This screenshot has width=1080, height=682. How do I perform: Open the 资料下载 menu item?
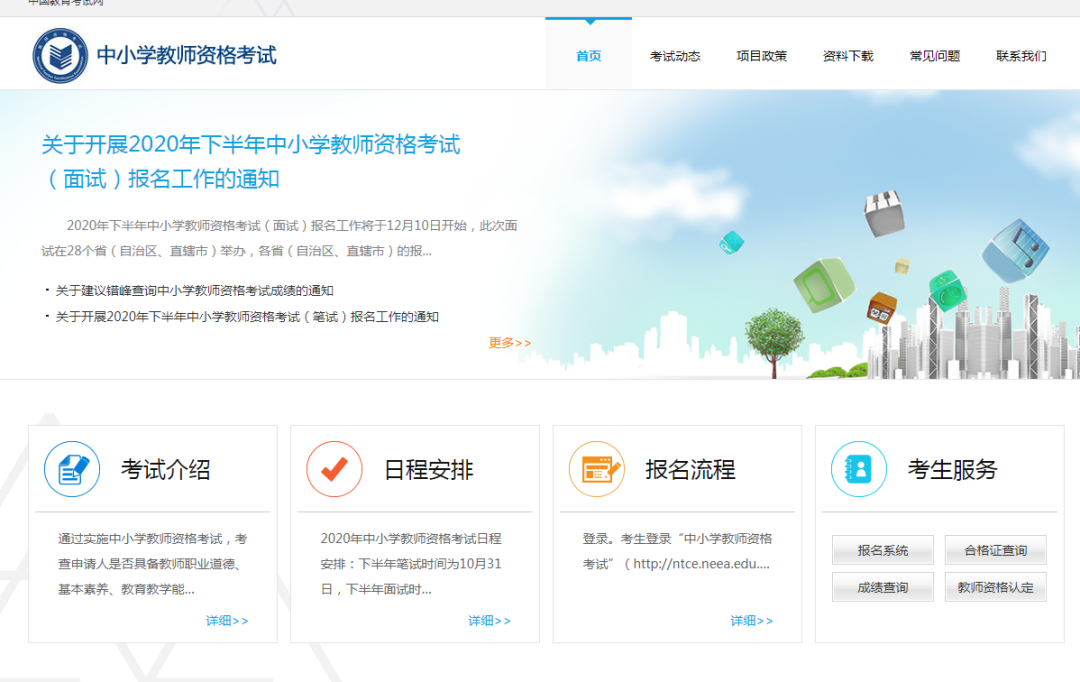[848, 56]
